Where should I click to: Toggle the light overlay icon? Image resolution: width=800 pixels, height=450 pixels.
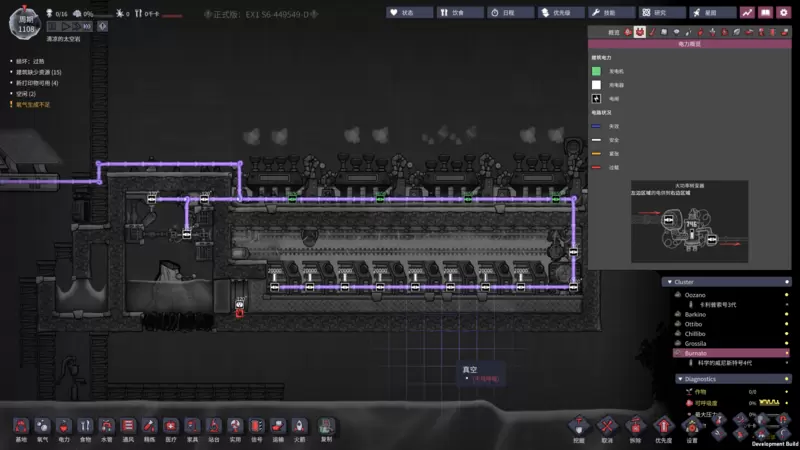(x=677, y=32)
